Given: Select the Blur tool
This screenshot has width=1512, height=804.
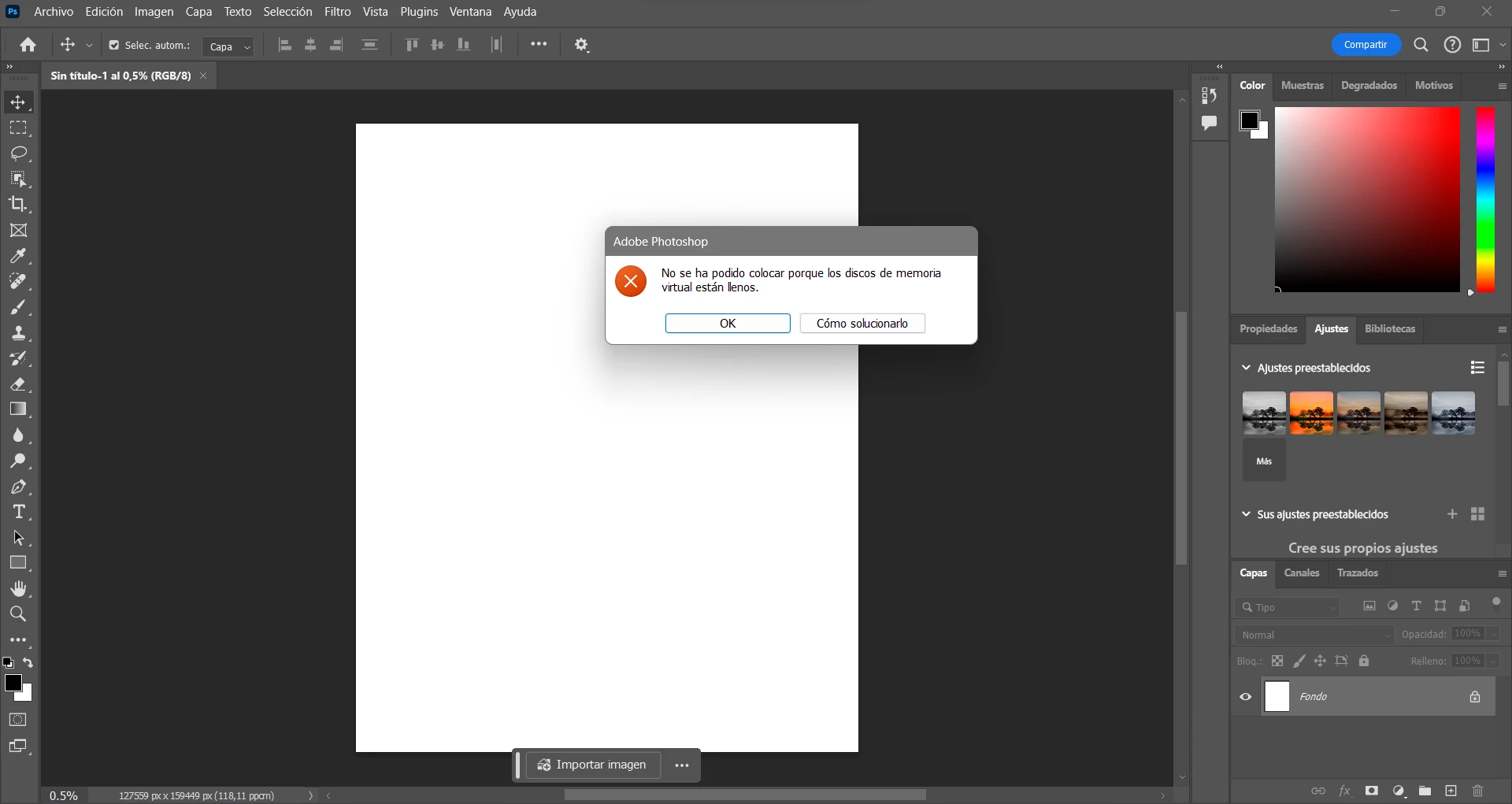Looking at the screenshot, I should point(18,435).
